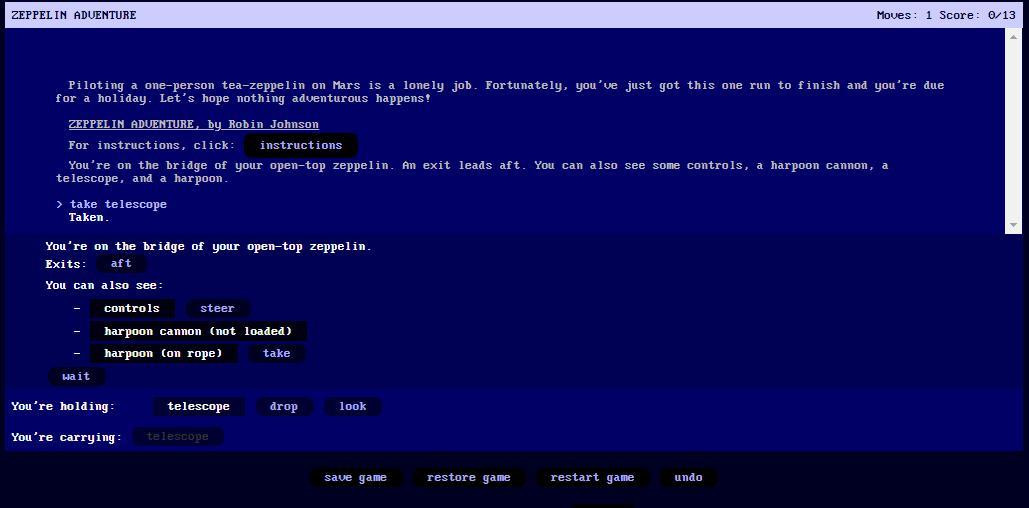This screenshot has width=1029, height=508.
Task: Follow the Zeppelin Adventure by Robin Johnson link
Action: (194, 125)
